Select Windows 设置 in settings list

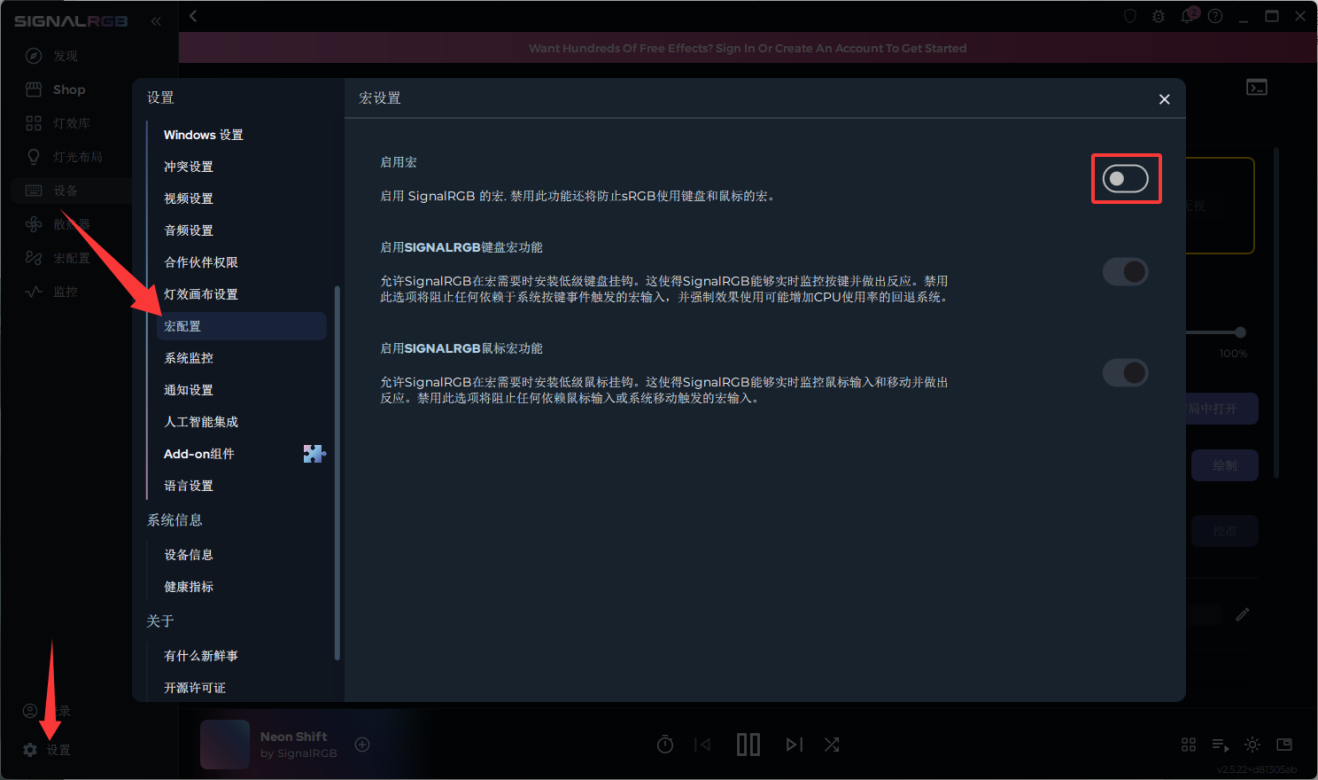point(203,135)
